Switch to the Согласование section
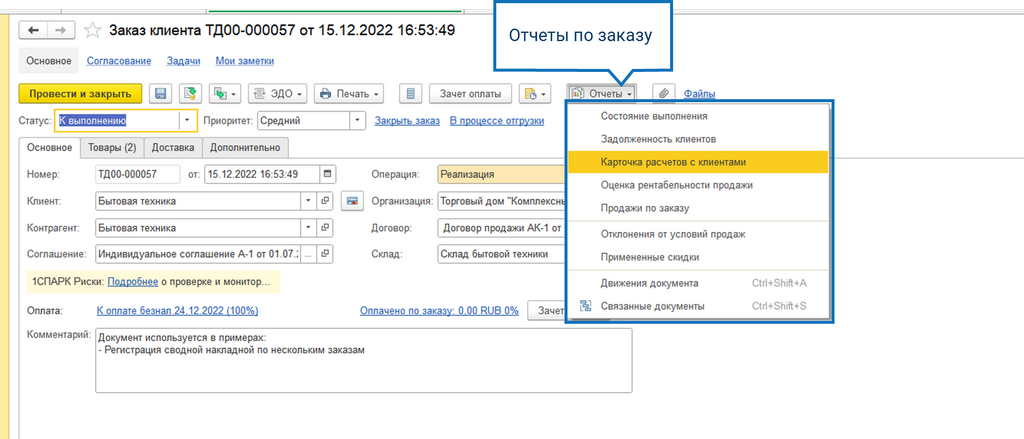 coord(119,61)
